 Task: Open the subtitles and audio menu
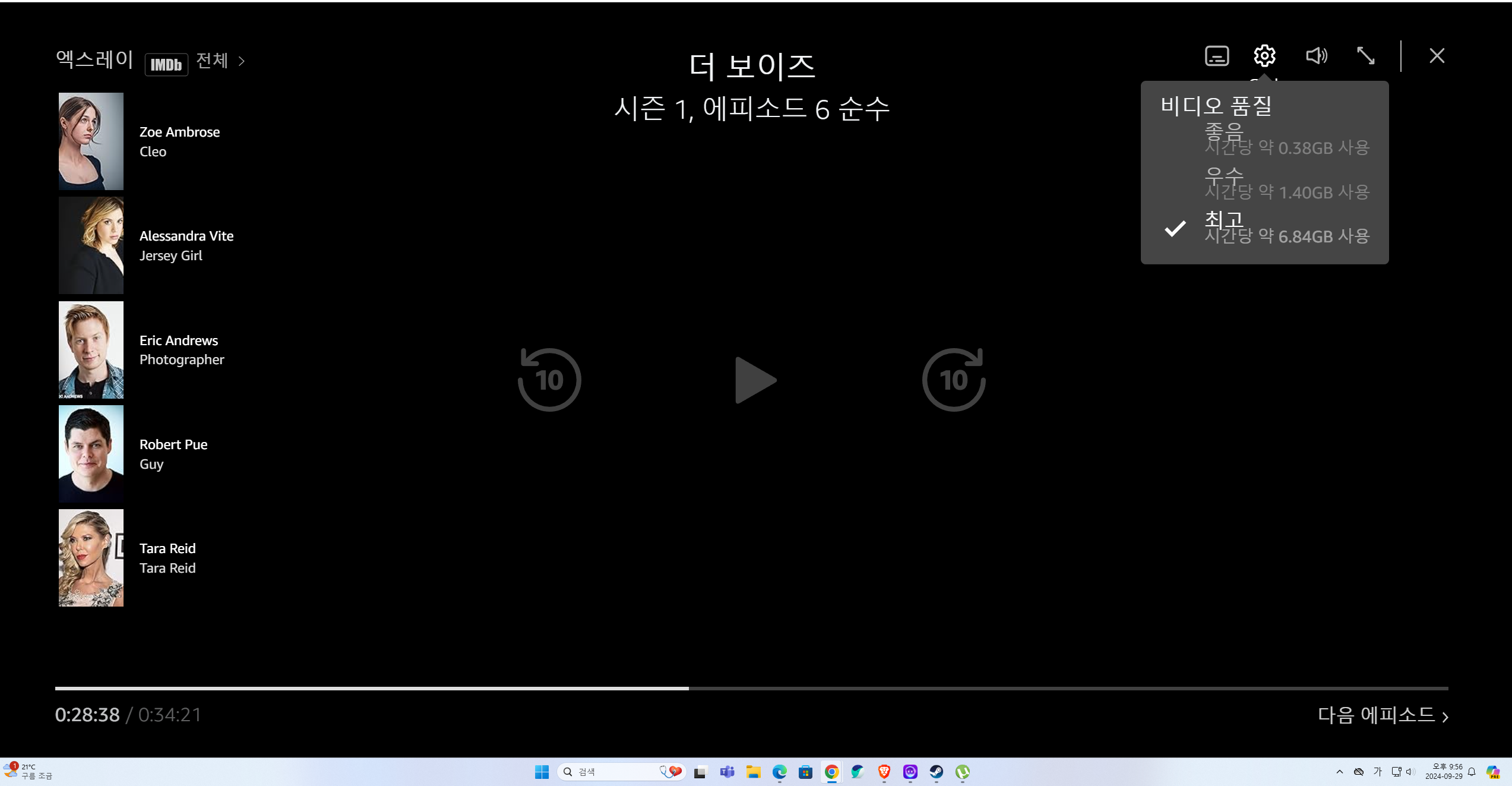[1216, 56]
